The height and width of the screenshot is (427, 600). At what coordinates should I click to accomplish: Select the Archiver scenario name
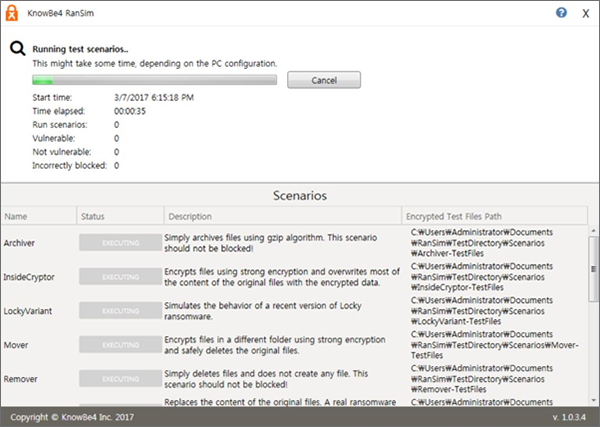pyautogui.click(x=19, y=243)
